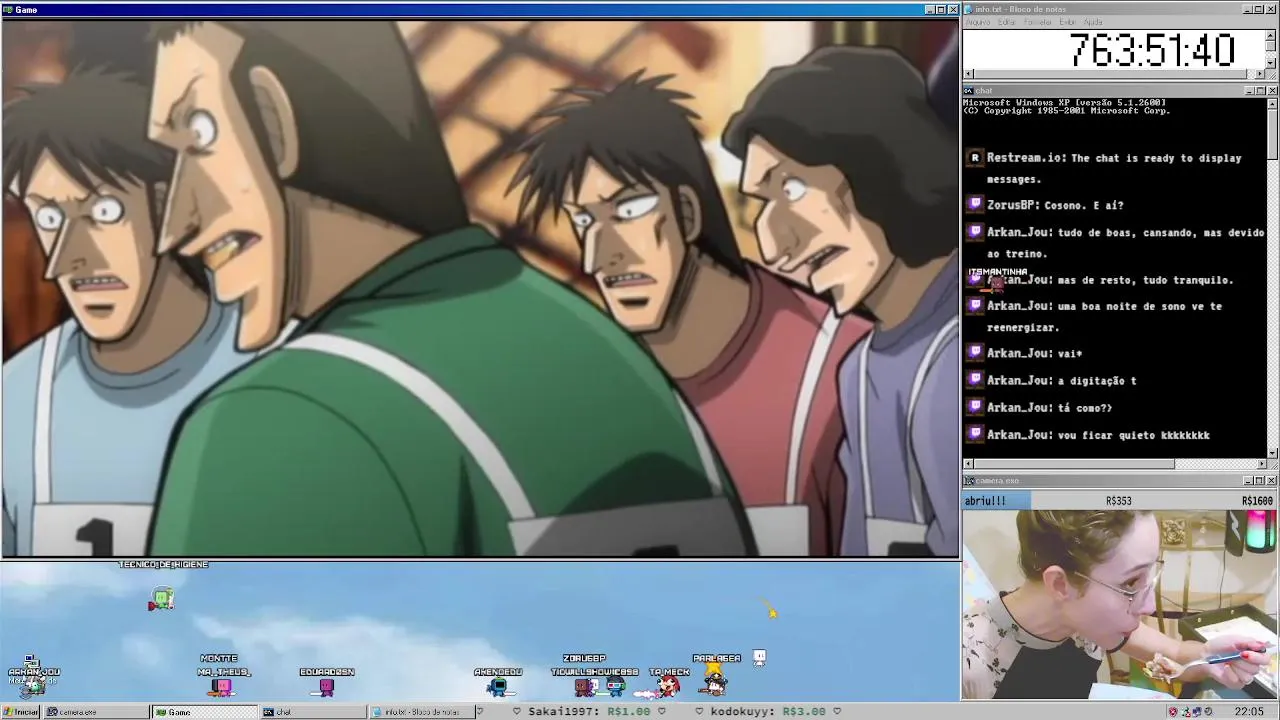1280x720 pixels.
Task: Click the webcam video in camera.exe
Action: tap(1120, 604)
